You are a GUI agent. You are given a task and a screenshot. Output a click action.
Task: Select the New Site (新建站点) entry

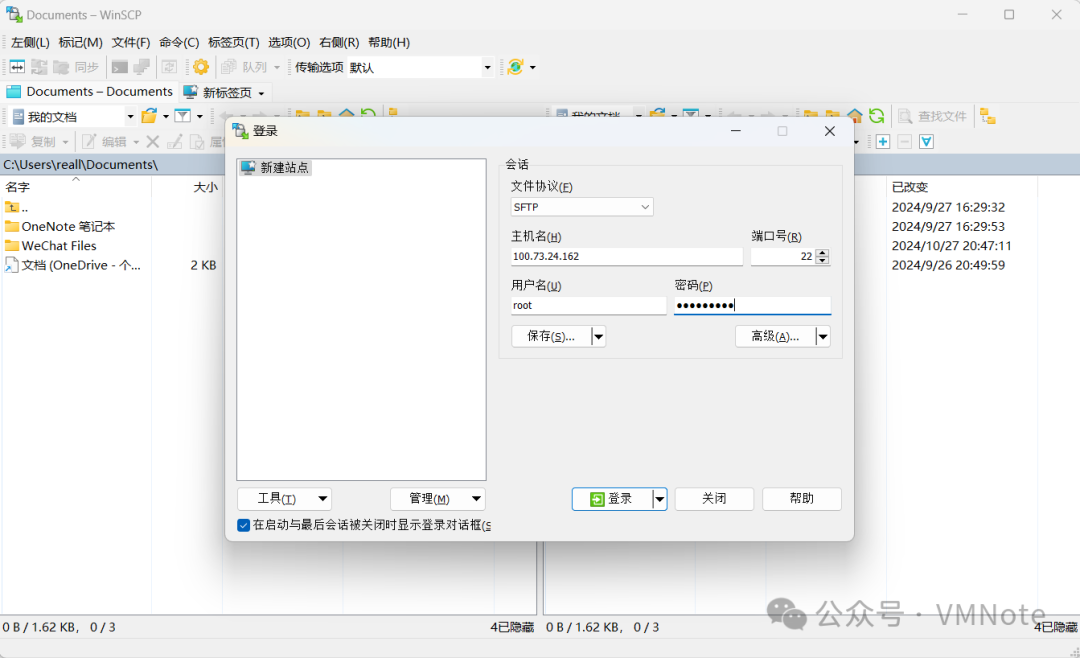tap(276, 167)
